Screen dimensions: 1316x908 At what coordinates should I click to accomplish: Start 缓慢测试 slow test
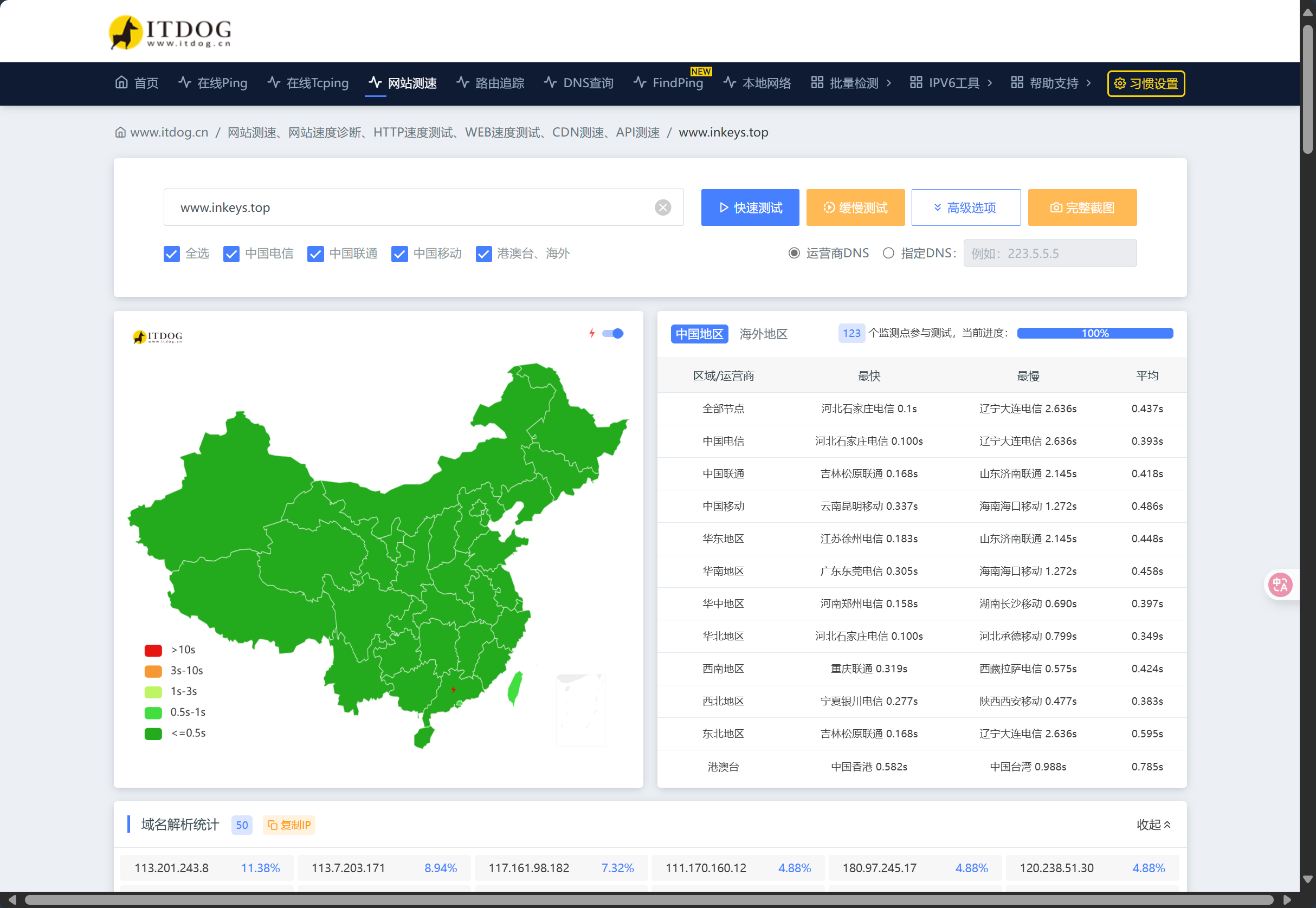(x=855, y=207)
